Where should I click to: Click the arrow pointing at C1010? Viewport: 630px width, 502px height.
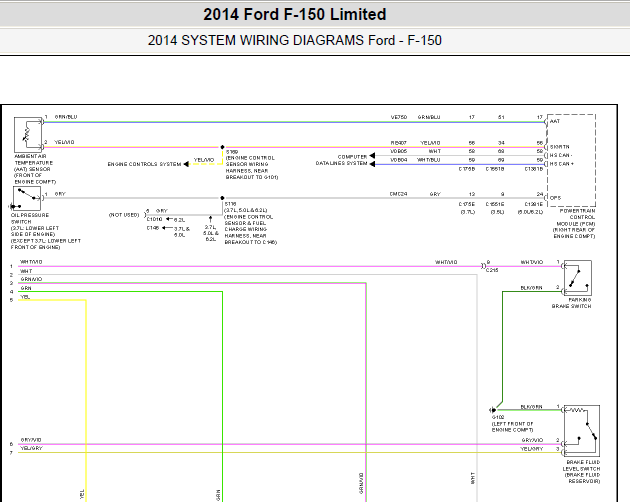tap(169, 219)
